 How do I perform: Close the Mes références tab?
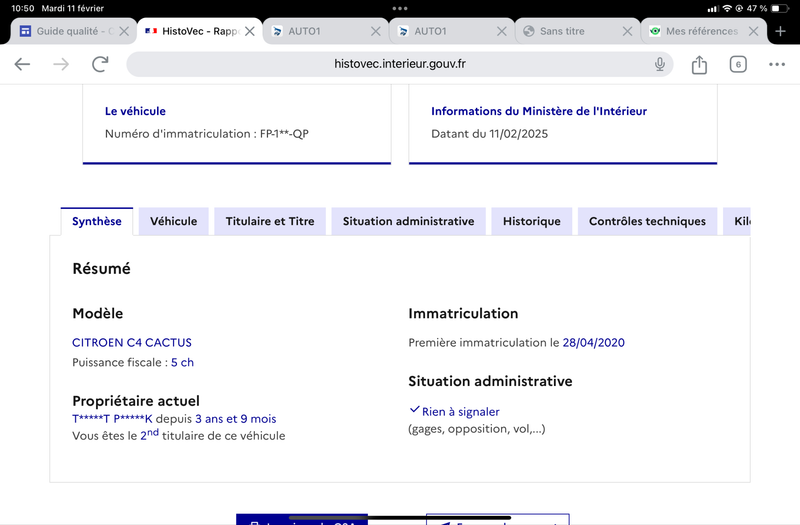click(753, 31)
